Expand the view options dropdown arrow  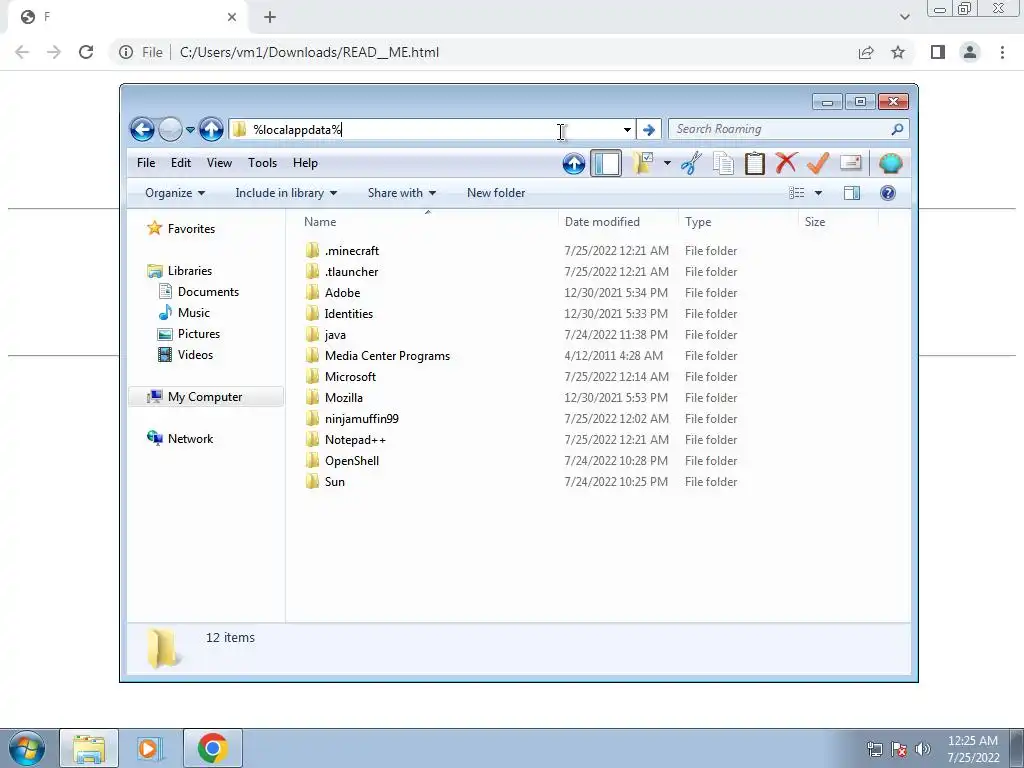pyautogui.click(x=818, y=193)
